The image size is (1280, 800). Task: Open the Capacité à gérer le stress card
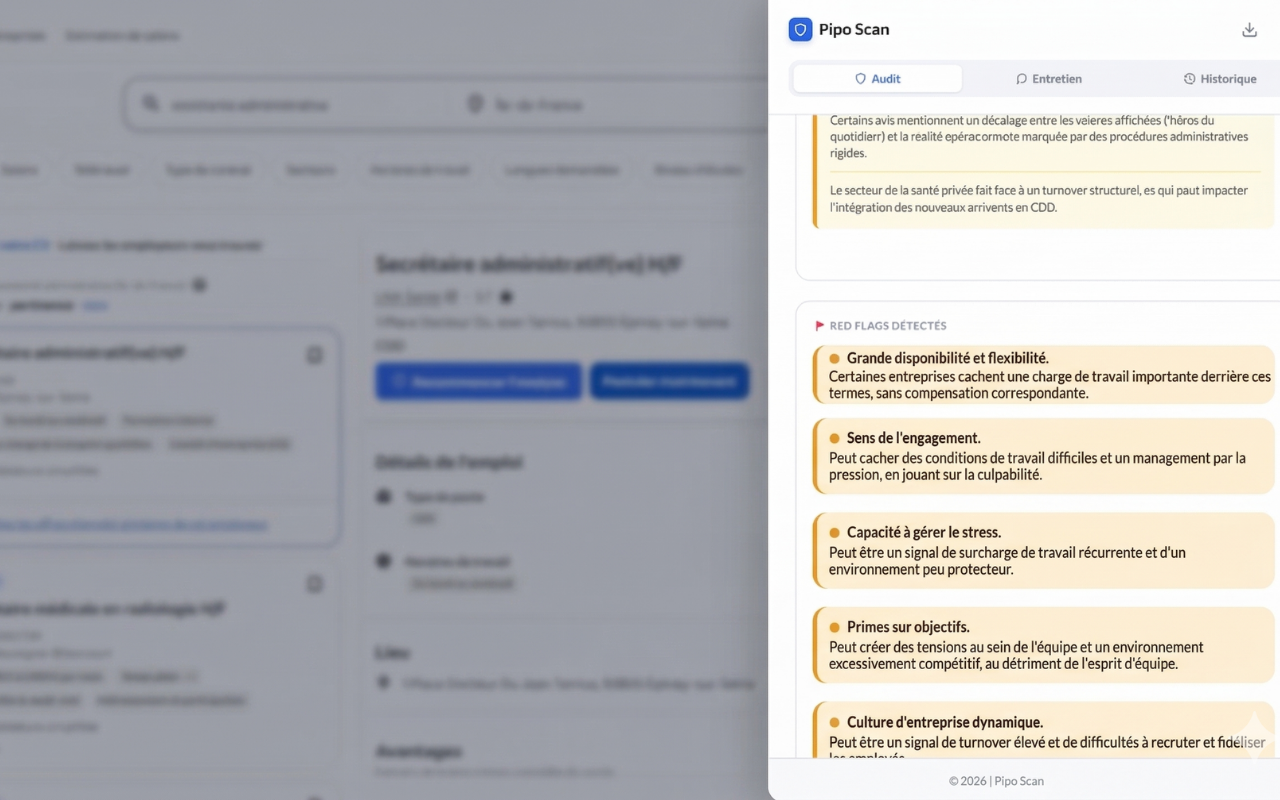1044,551
